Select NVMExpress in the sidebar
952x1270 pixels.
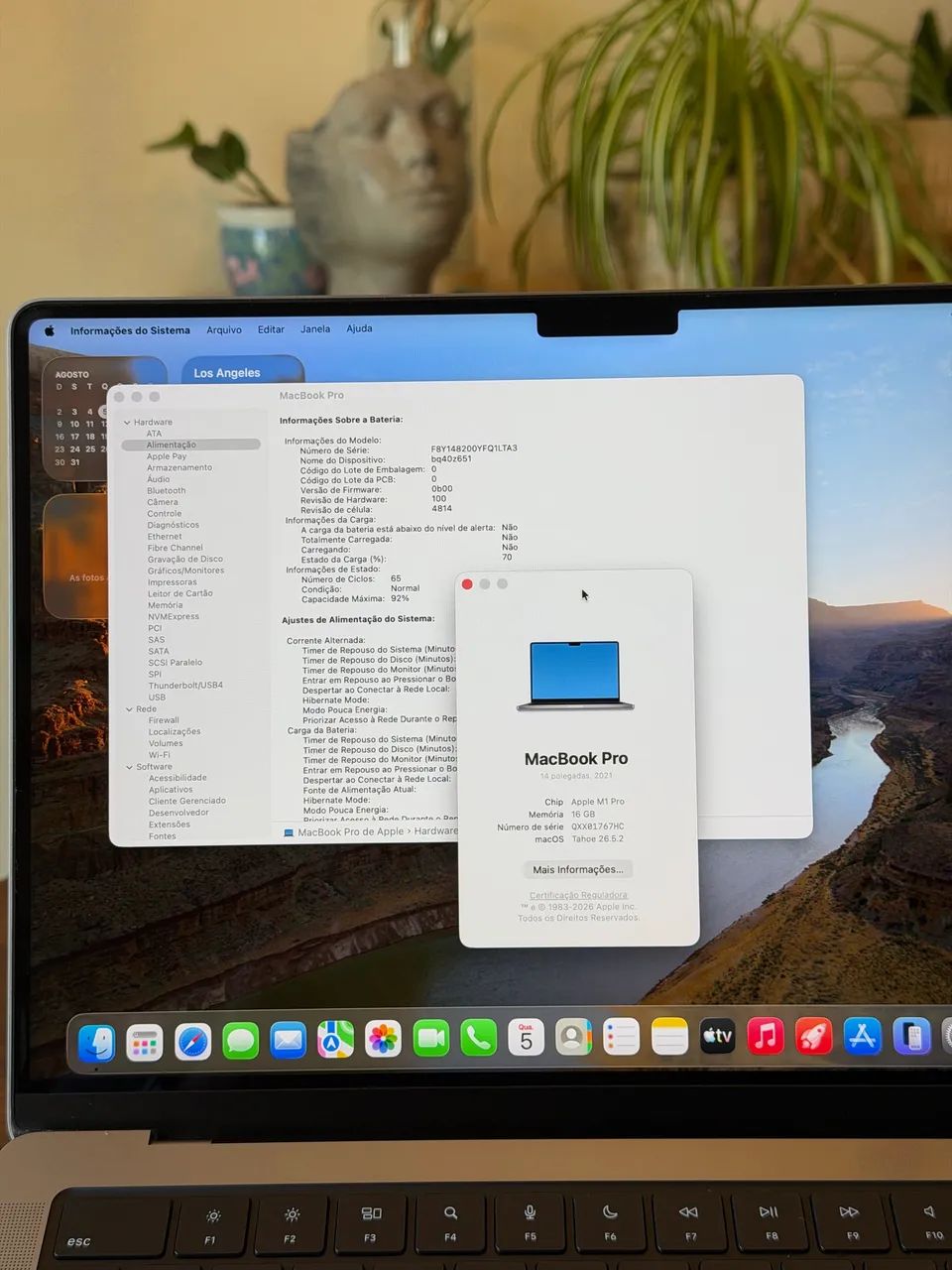coord(174,617)
